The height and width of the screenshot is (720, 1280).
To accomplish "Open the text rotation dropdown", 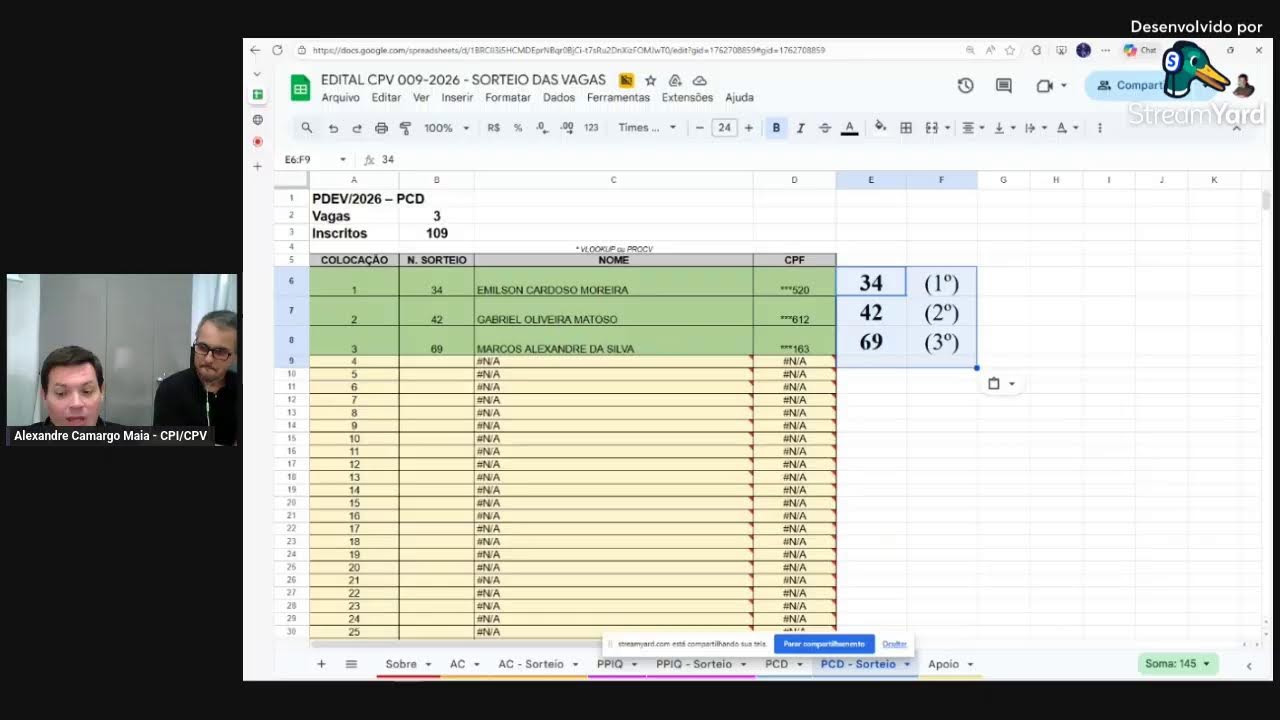I will pyautogui.click(x=1067, y=128).
